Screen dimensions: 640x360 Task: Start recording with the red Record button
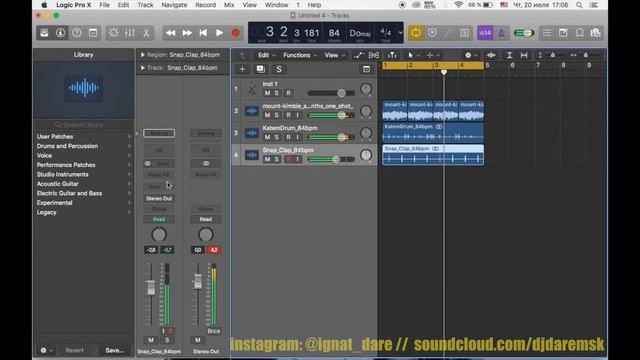236,33
